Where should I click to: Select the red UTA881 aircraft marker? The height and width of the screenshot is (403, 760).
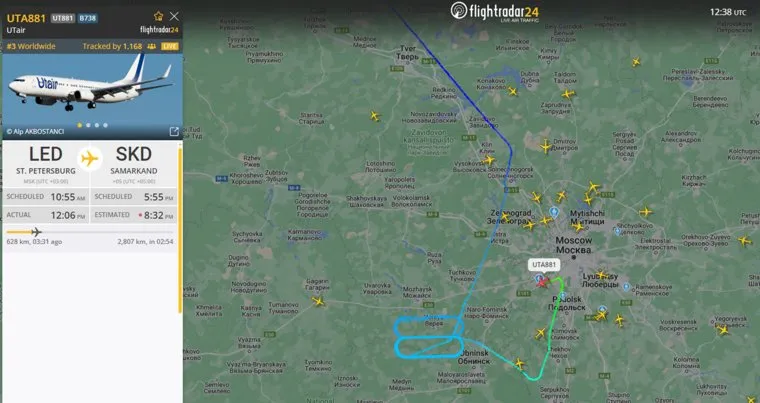(542, 282)
